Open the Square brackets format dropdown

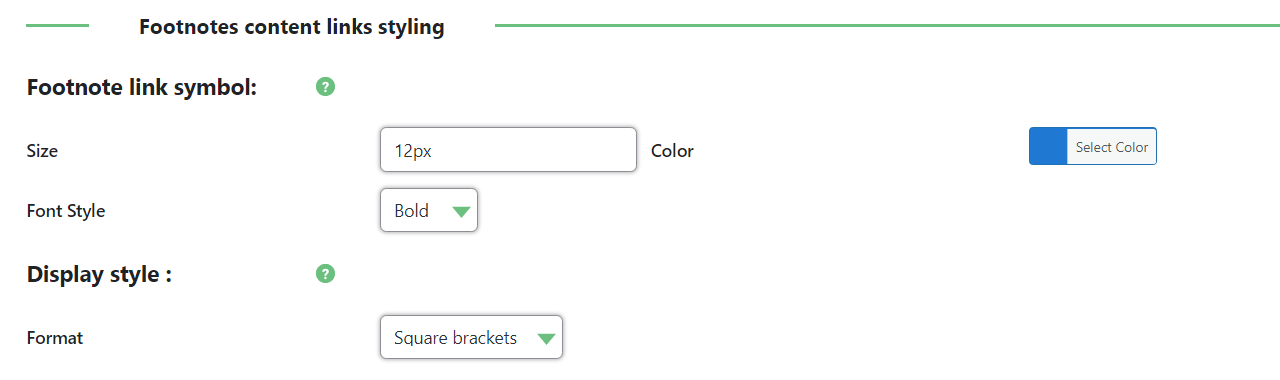(x=471, y=337)
